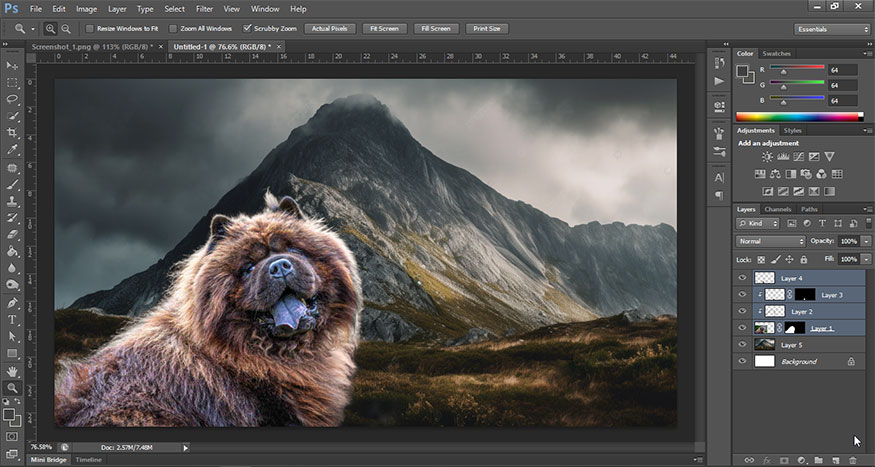Add a Levels adjustment
The height and width of the screenshot is (467, 875).
tap(783, 157)
